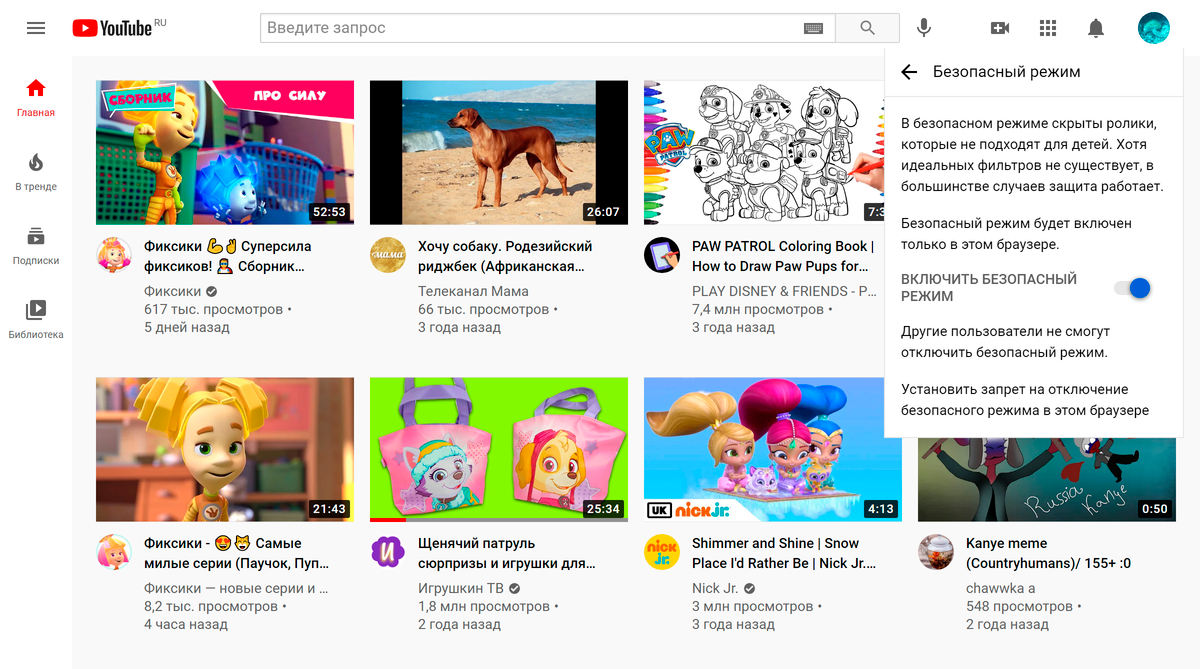Open video title Kanye meme (Countryhumans)
This screenshot has width=1200, height=669.
(1048, 553)
